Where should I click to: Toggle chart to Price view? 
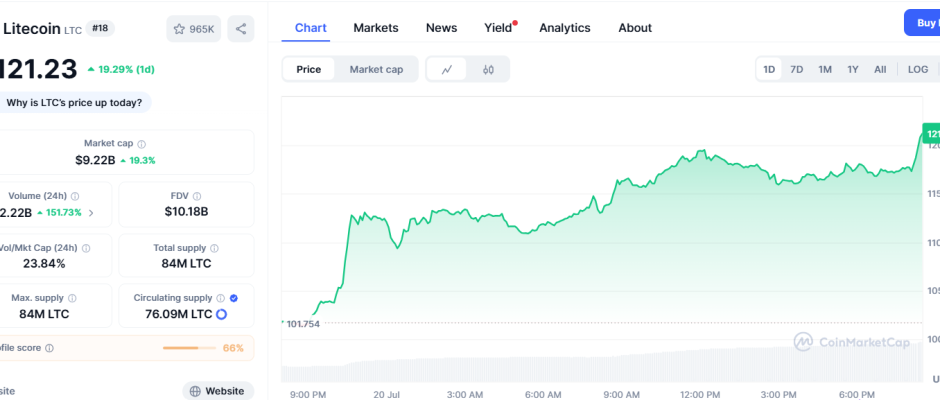pyautogui.click(x=309, y=69)
